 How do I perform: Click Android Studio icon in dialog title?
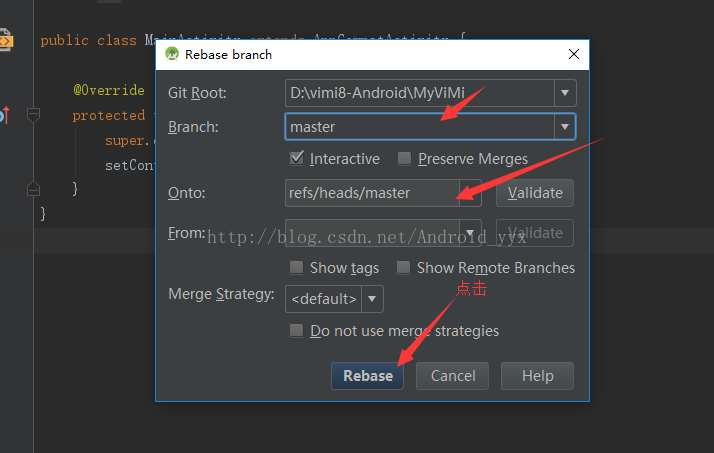[172, 54]
